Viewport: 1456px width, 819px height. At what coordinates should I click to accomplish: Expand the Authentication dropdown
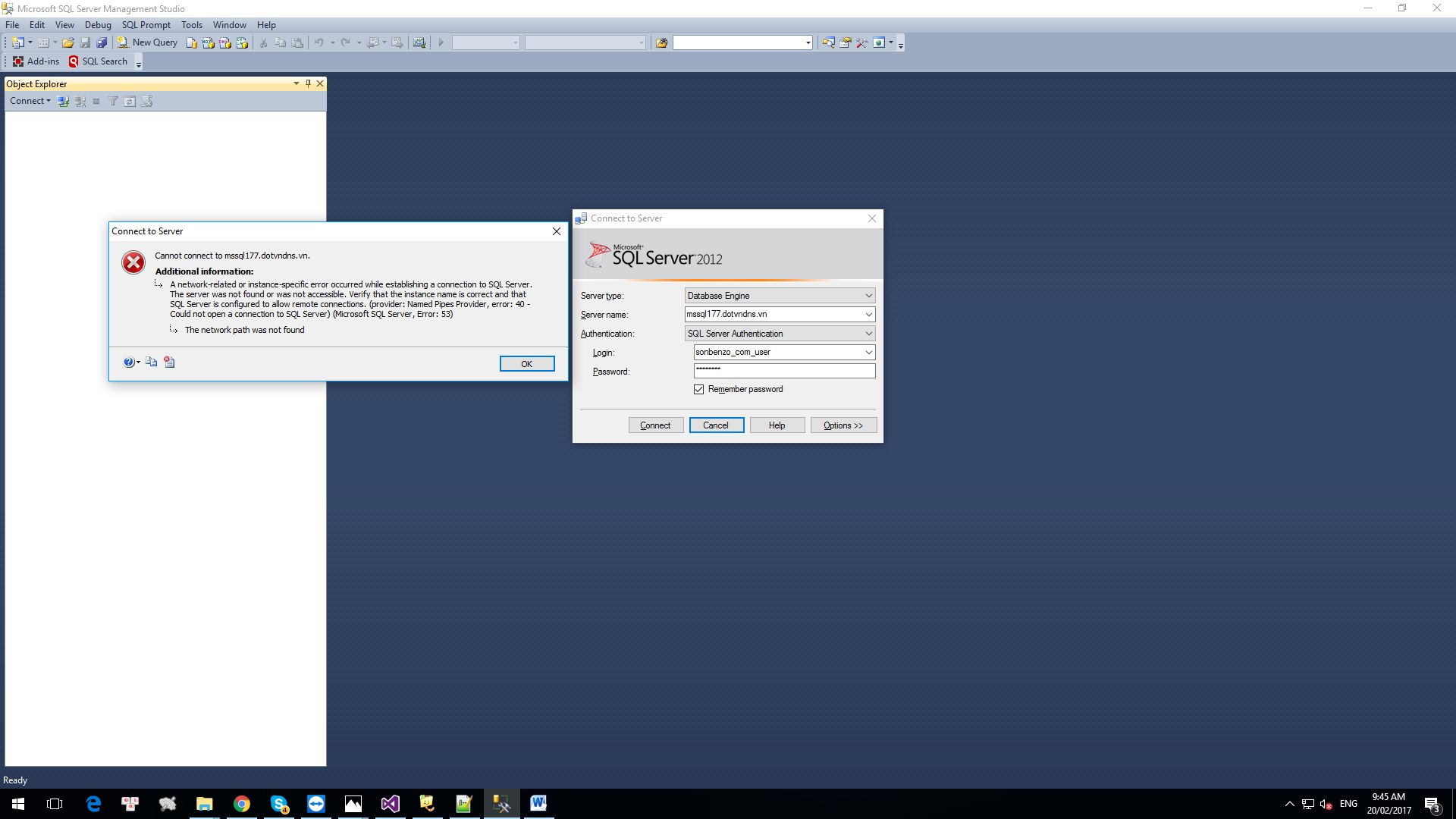click(x=869, y=334)
